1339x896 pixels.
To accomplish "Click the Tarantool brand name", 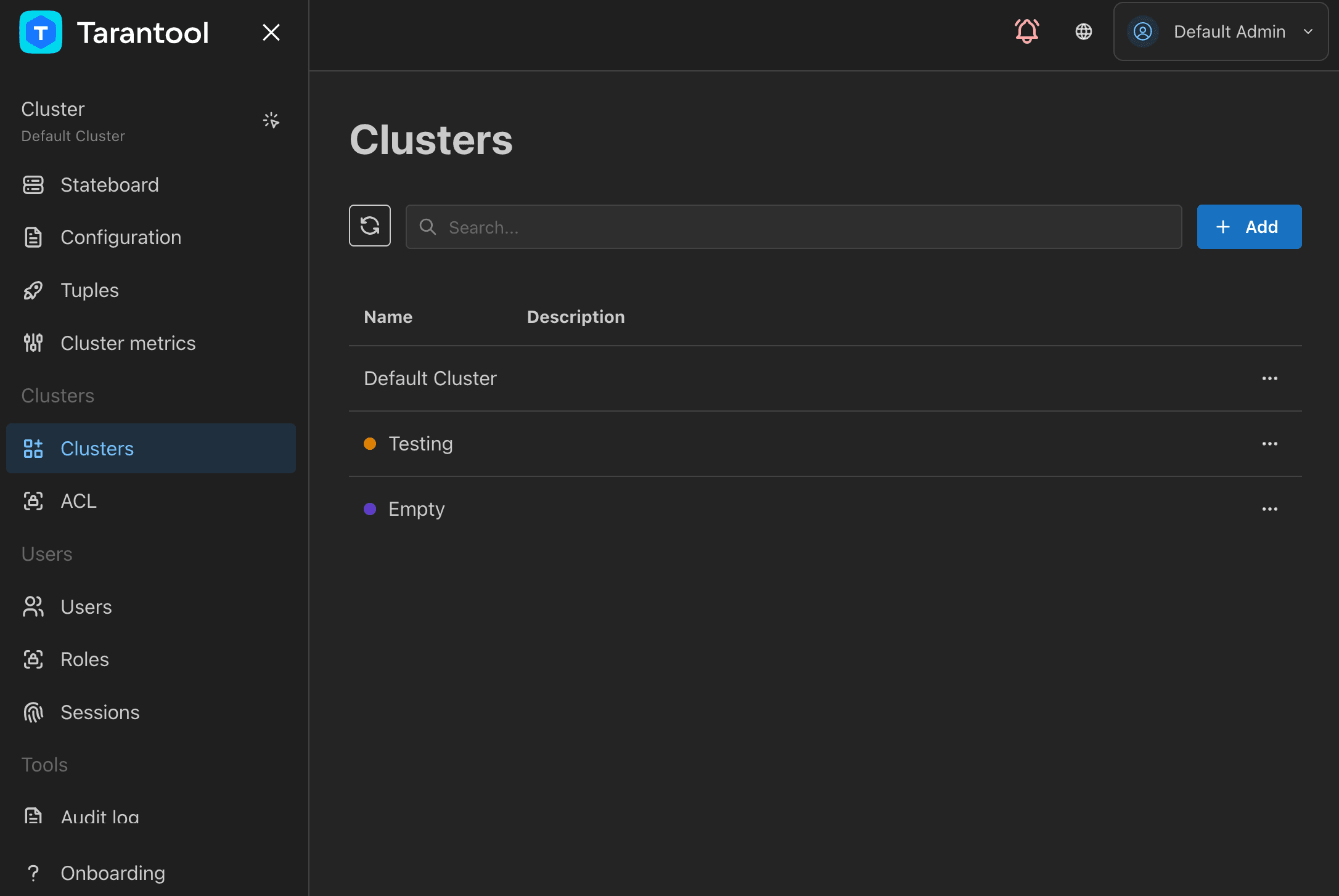I will tap(143, 33).
